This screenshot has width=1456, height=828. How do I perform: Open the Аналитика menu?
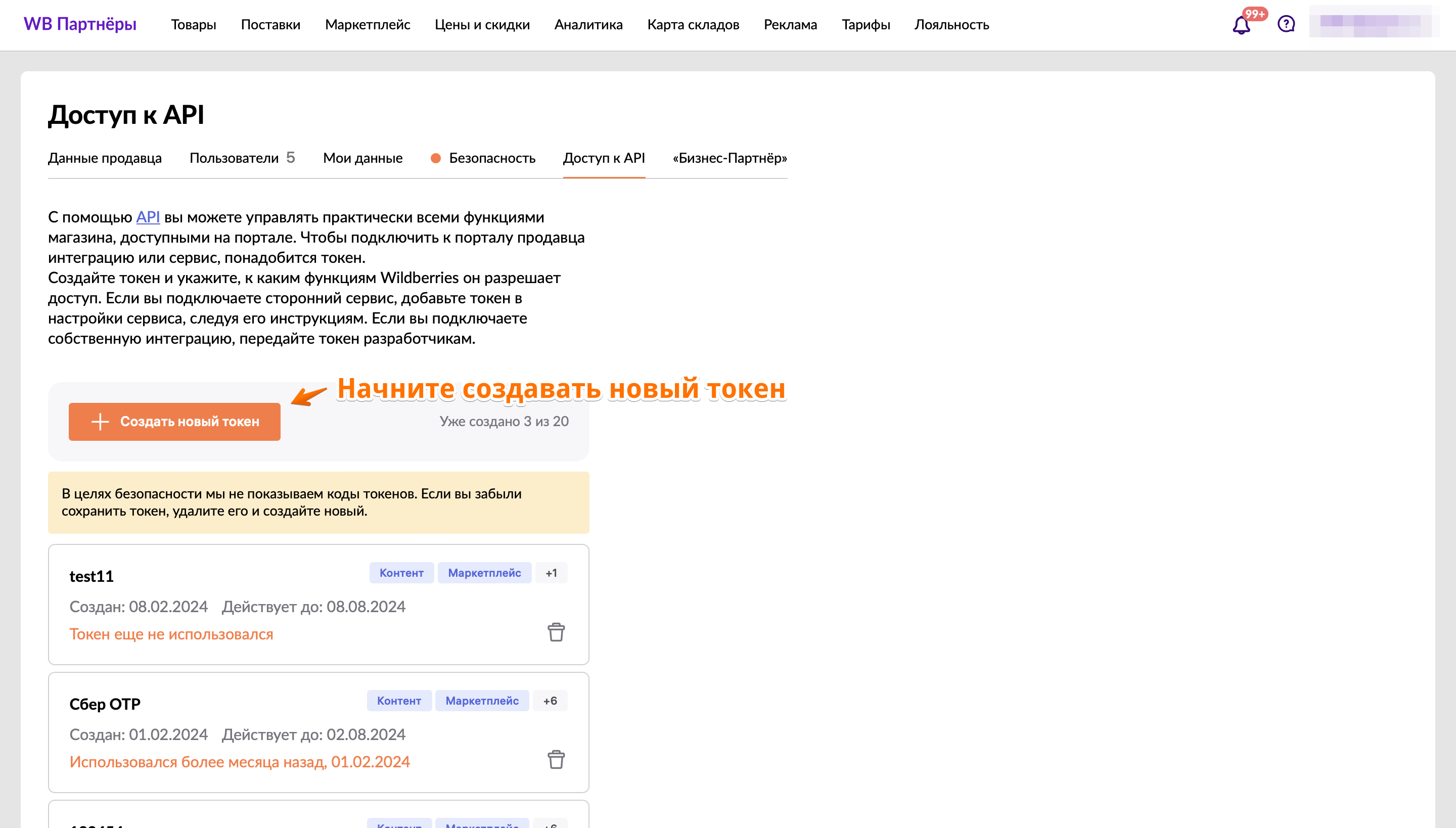pos(588,24)
